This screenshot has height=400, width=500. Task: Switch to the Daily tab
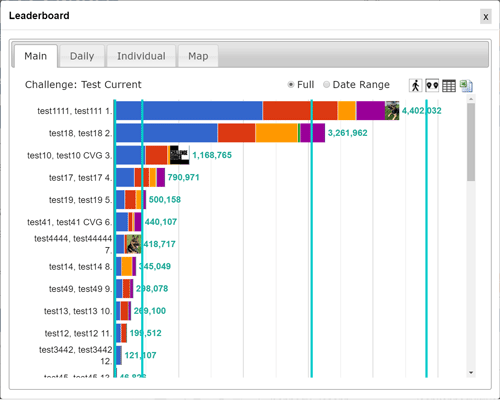tap(82, 56)
